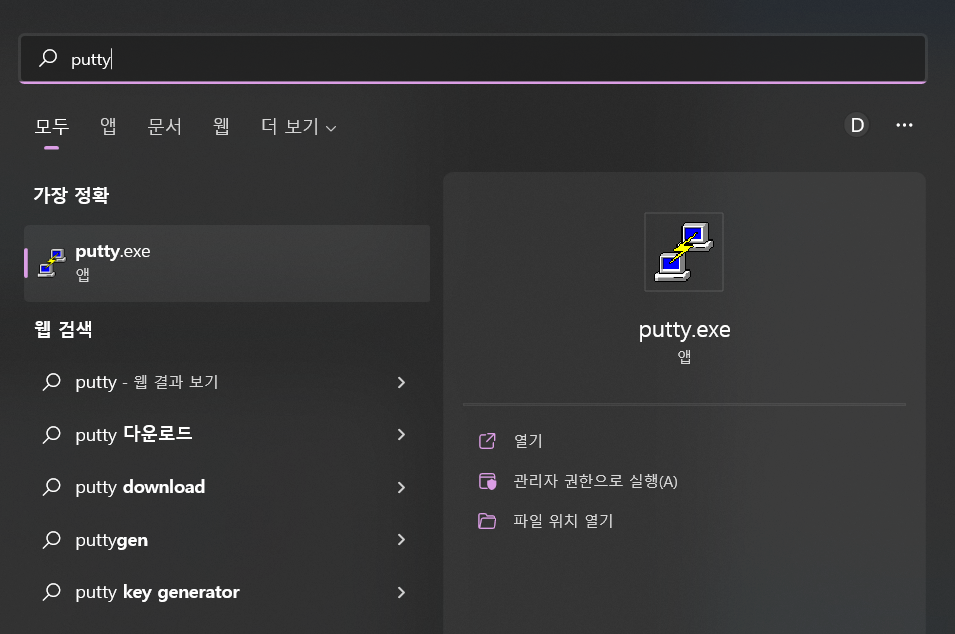Click the putty search text field
955x634 pixels.
tap(473, 59)
